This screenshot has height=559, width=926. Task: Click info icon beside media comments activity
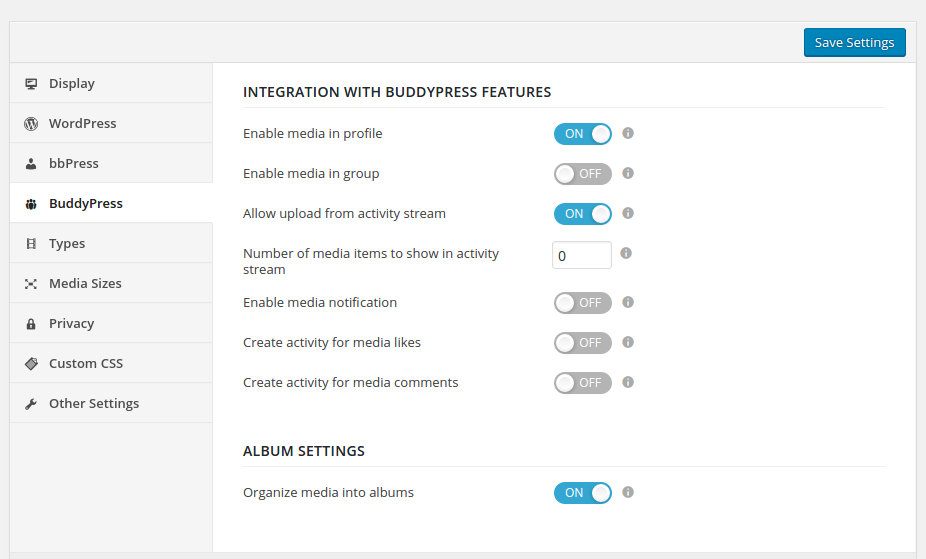click(628, 382)
